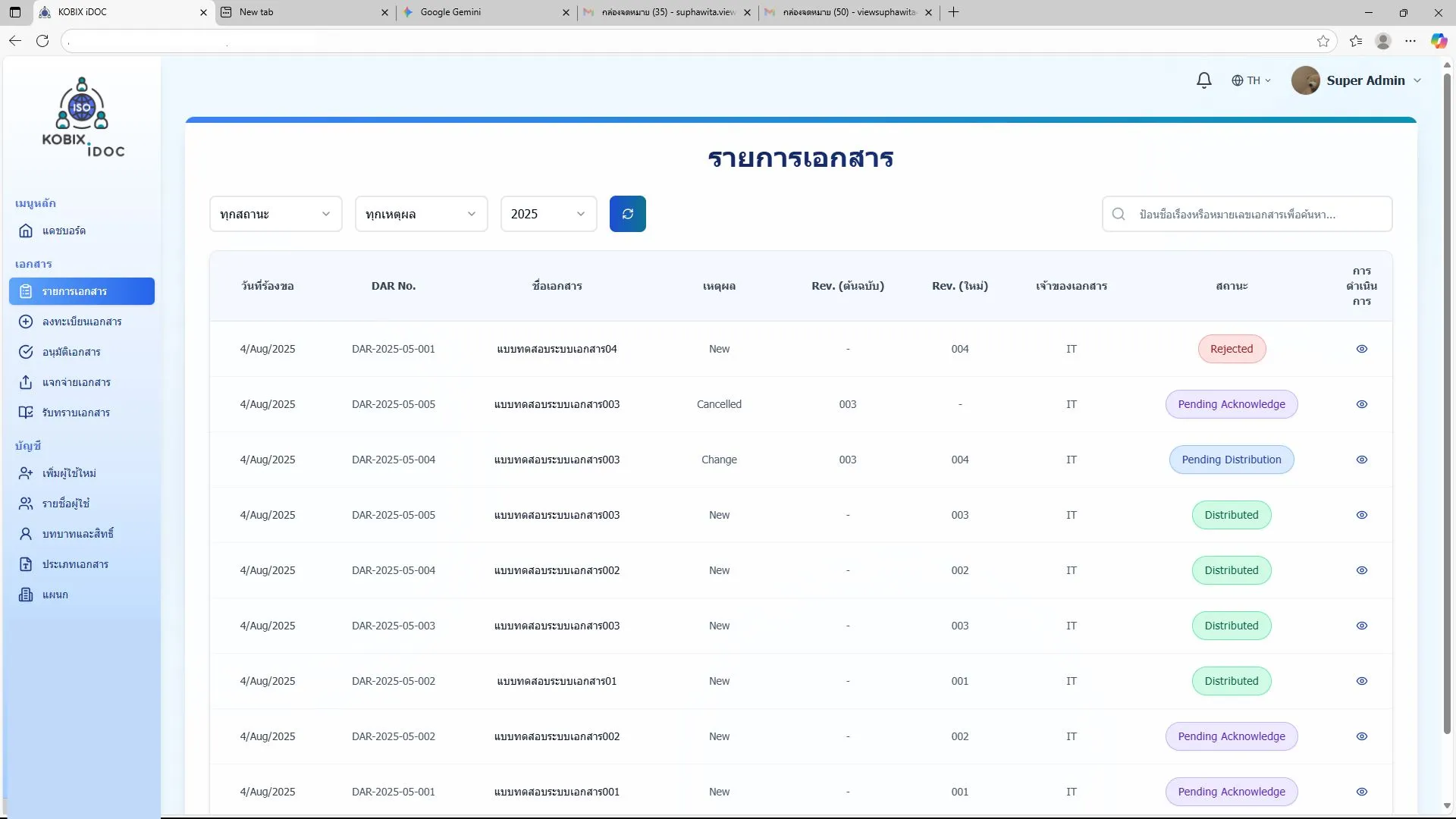Click the document search input field
This screenshot has width=1456, height=819.
coord(1259,215)
